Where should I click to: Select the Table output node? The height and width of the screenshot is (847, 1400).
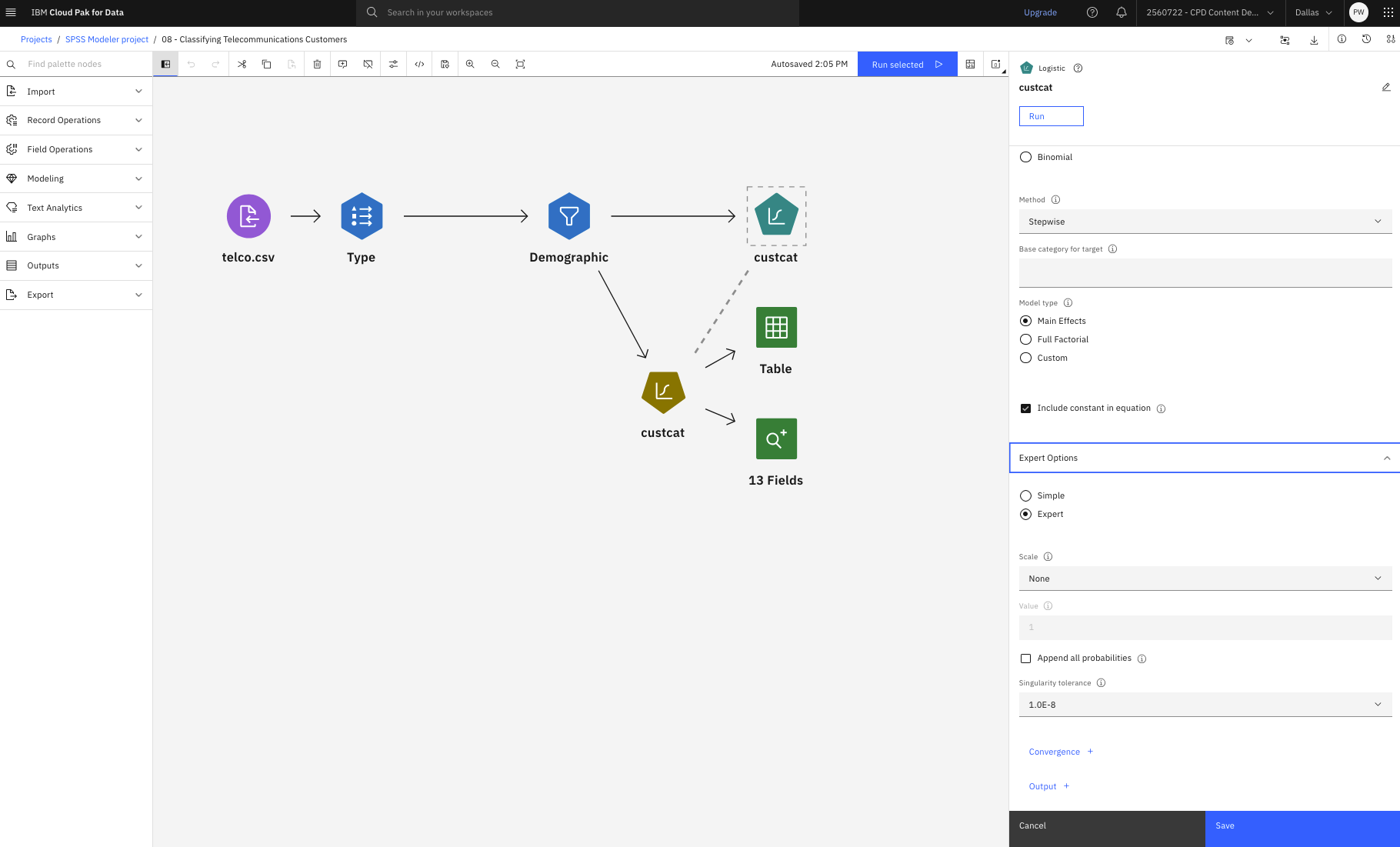(x=776, y=328)
